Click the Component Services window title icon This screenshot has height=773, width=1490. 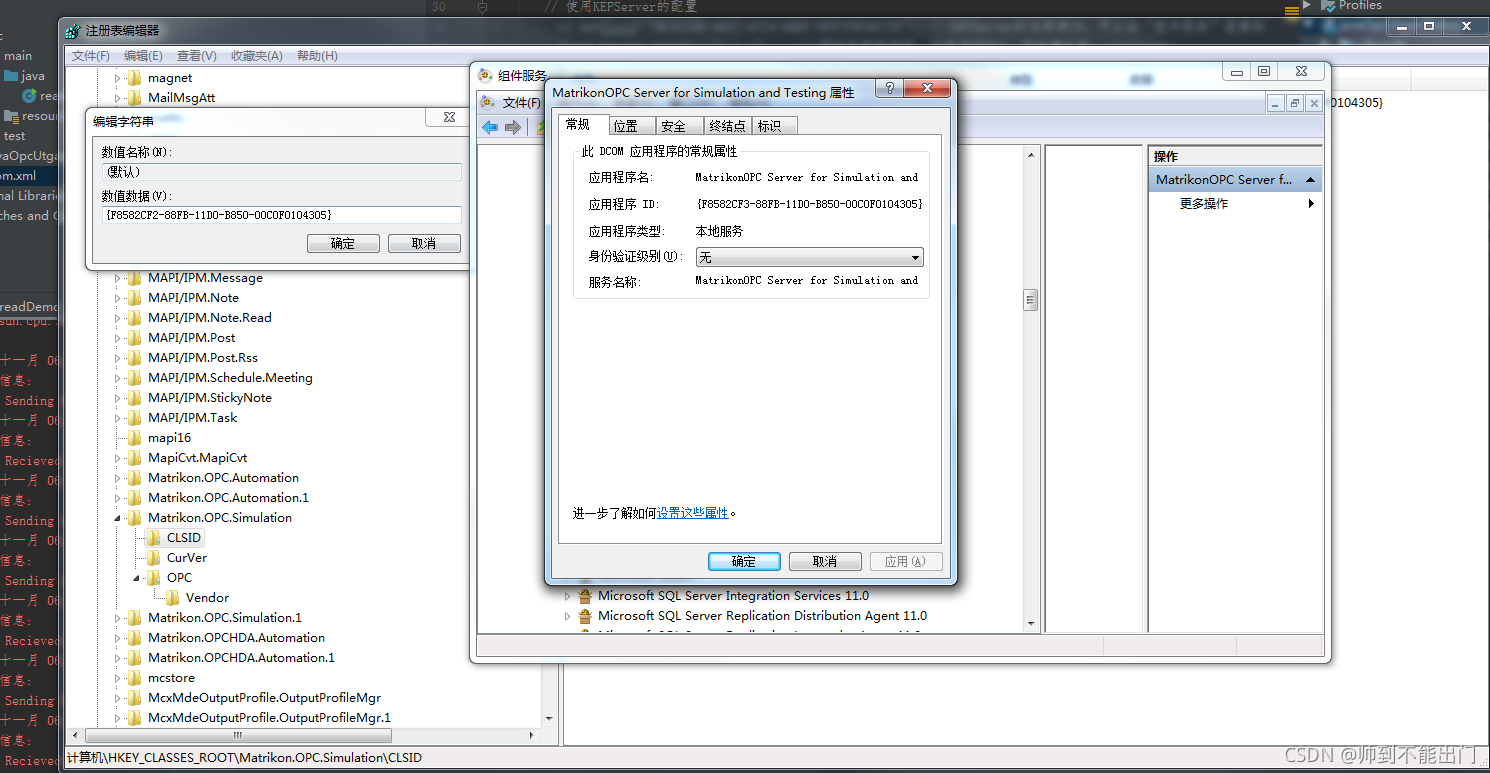tap(486, 75)
